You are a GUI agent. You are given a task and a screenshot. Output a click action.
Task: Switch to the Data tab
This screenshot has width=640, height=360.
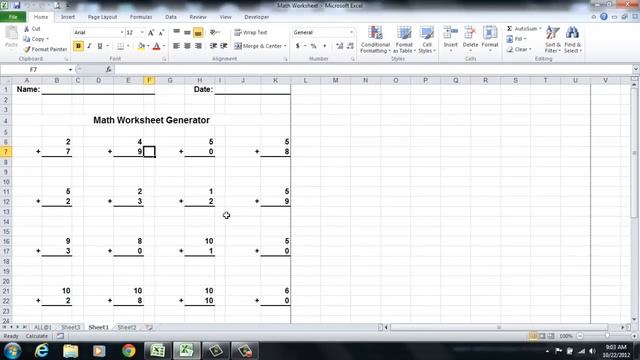[x=171, y=17]
